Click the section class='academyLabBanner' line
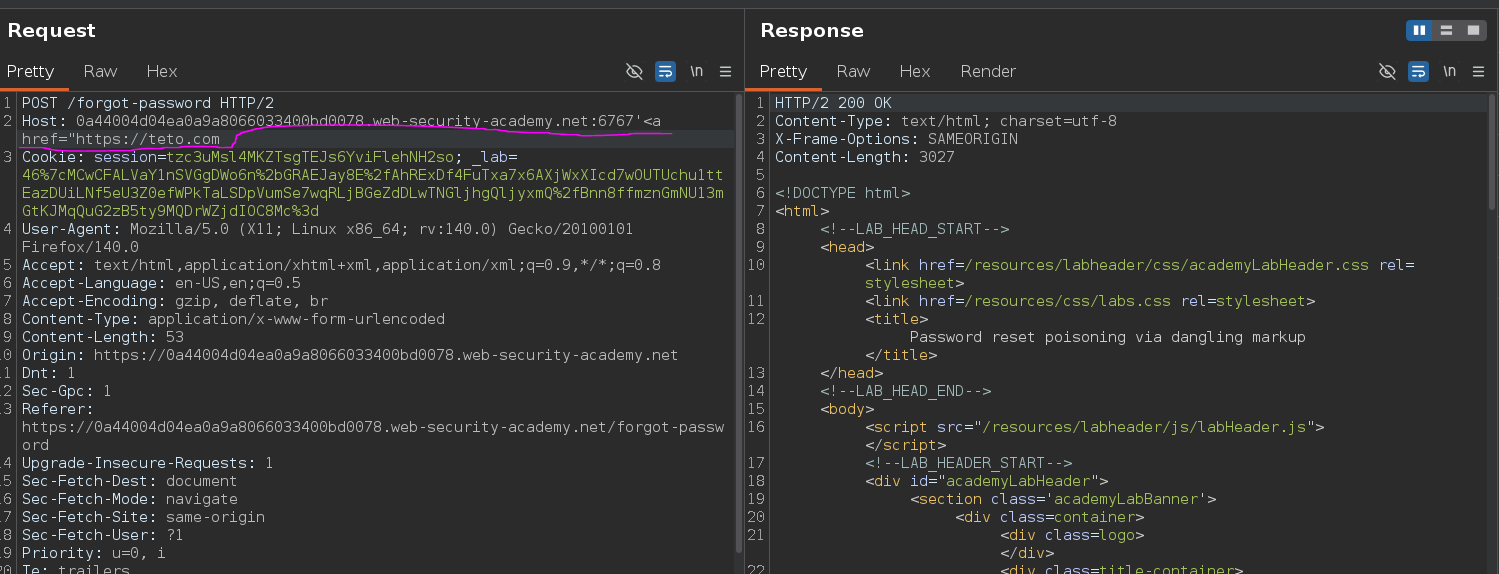The image size is (1499, 574). tap(1063, 499)
